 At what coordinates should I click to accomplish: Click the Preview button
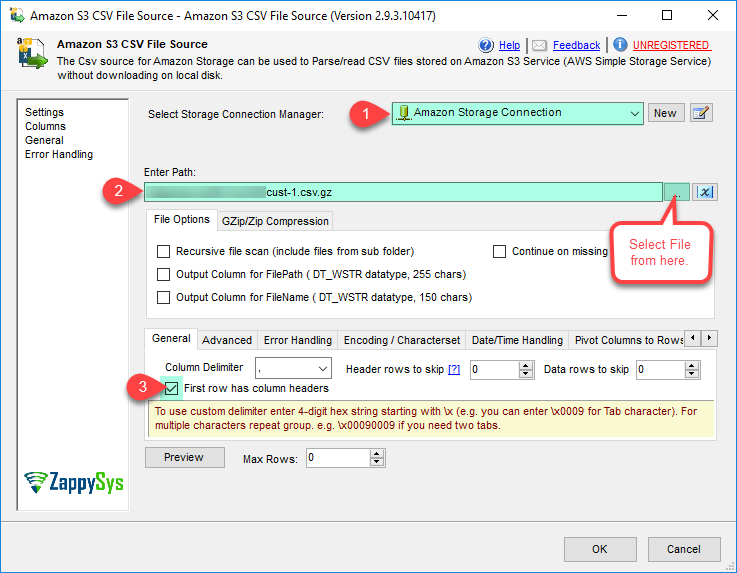[x=184, y=457]
